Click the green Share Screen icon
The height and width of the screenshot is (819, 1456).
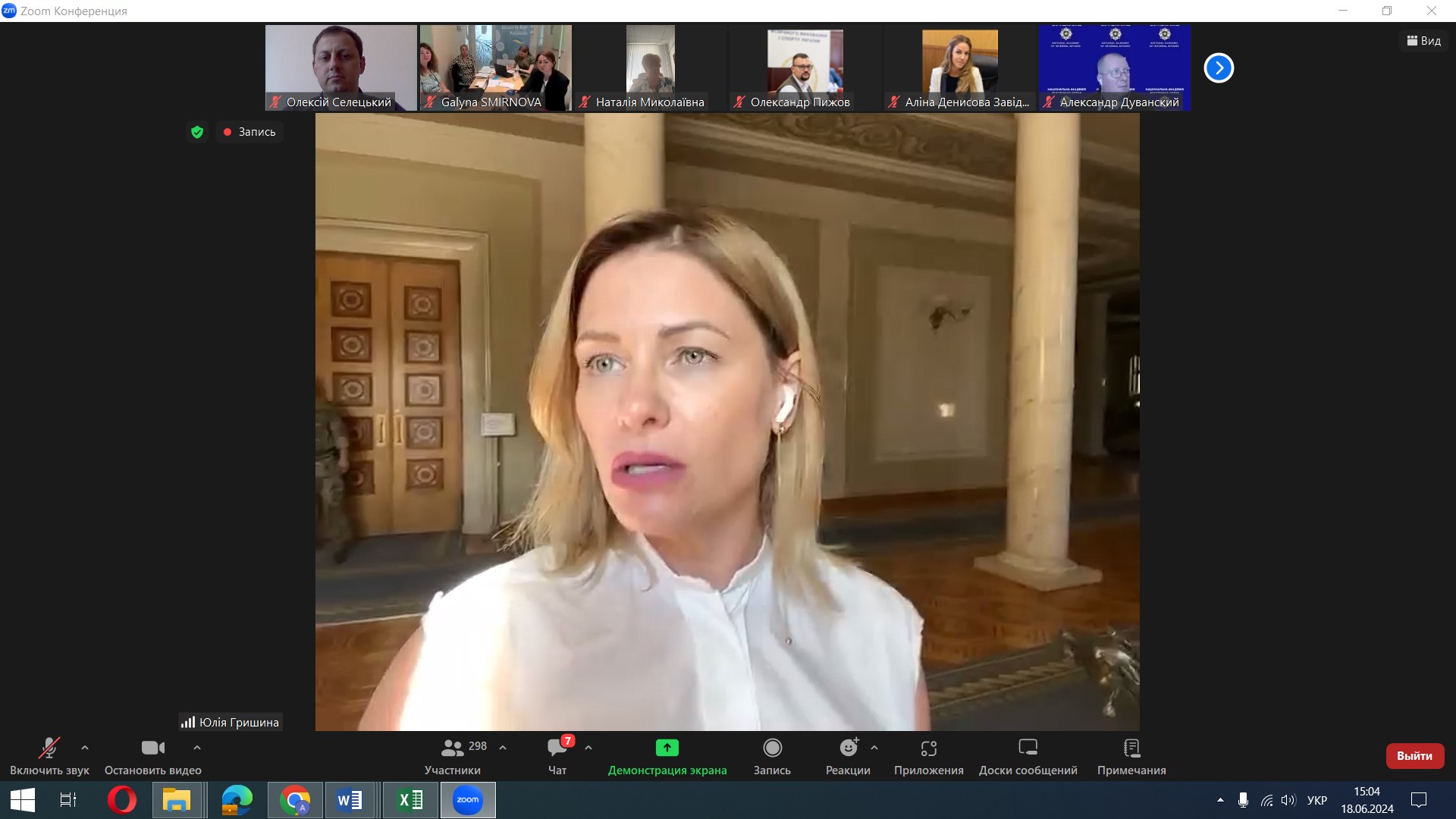point(667,748)
